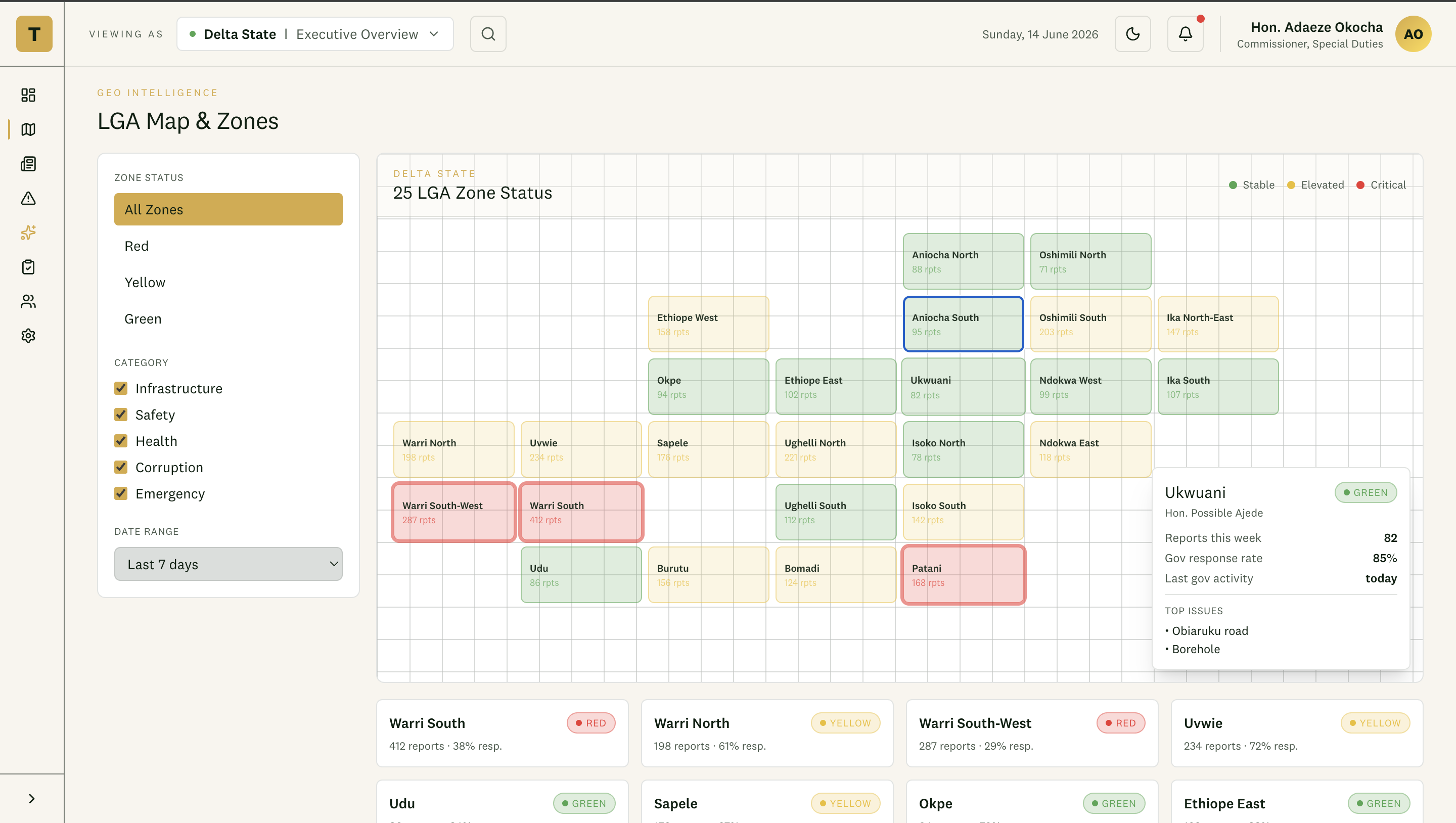The height and width of the screenshot is (823, 1456).
Task: Select the Oshimili South zone tile
Action: click(1090, 324)
